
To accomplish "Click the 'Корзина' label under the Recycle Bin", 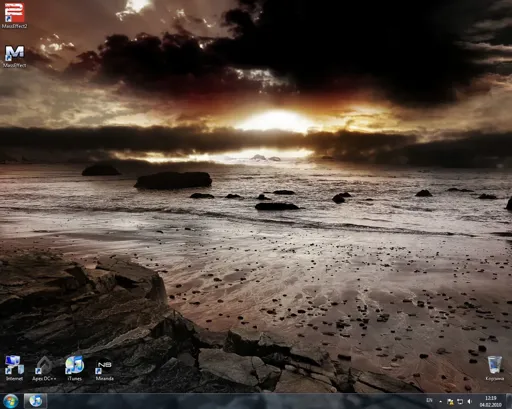I will point(495,379).
